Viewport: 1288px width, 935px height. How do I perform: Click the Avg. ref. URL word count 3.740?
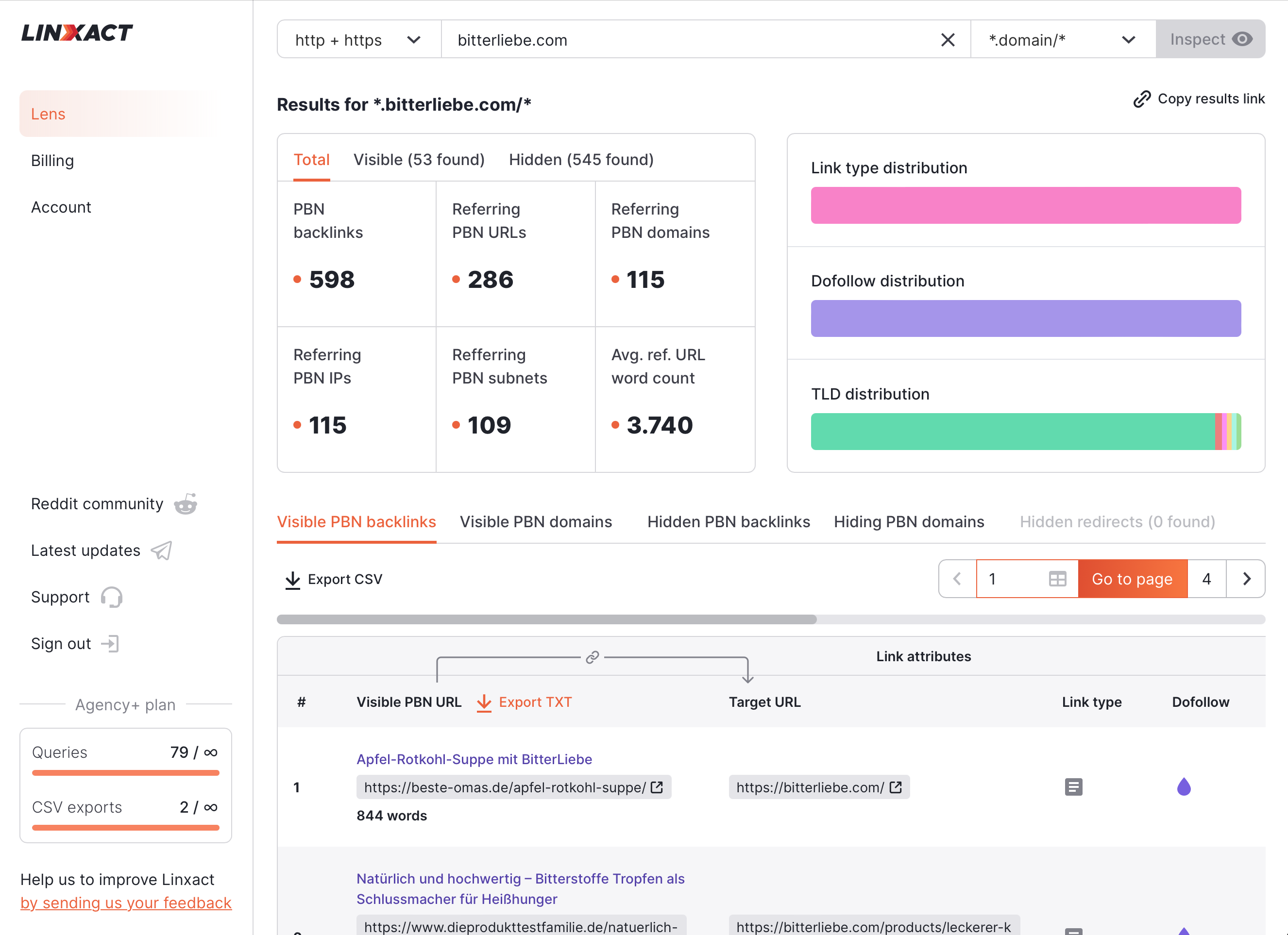tap(675, 399)
